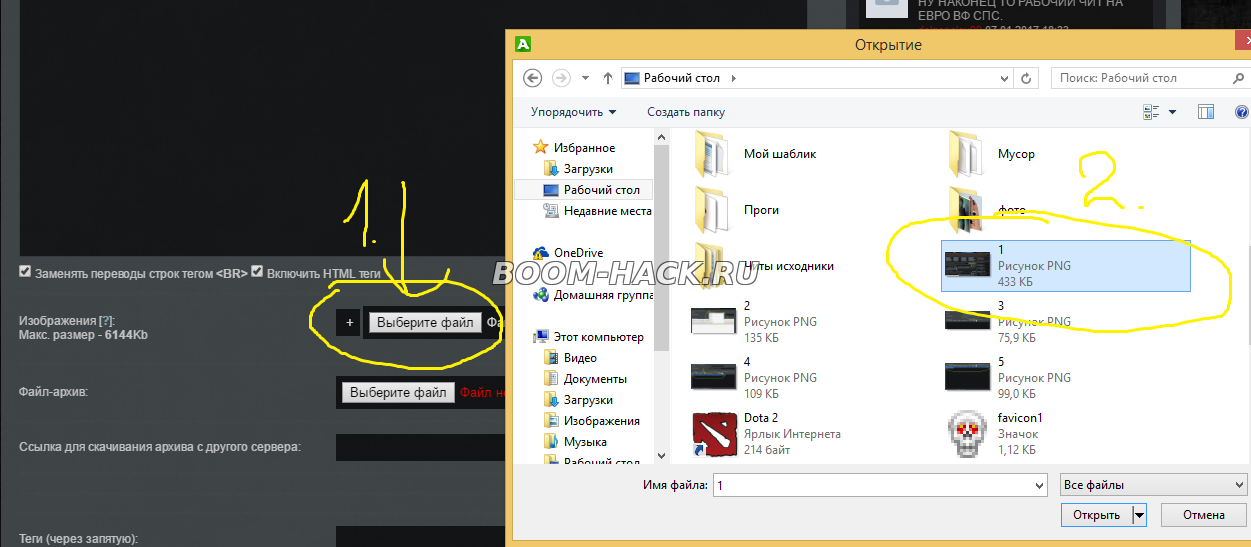The height and width of the screenshot is (547, 1251).
Task: Toggle the preview pane icon
Action: click(1206, 112)
